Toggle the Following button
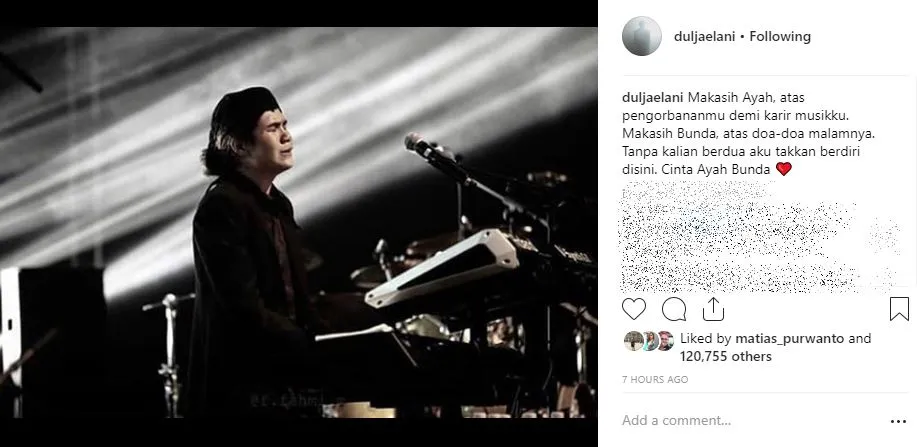This screenshot has height=447, width=917. pos(780,36)
